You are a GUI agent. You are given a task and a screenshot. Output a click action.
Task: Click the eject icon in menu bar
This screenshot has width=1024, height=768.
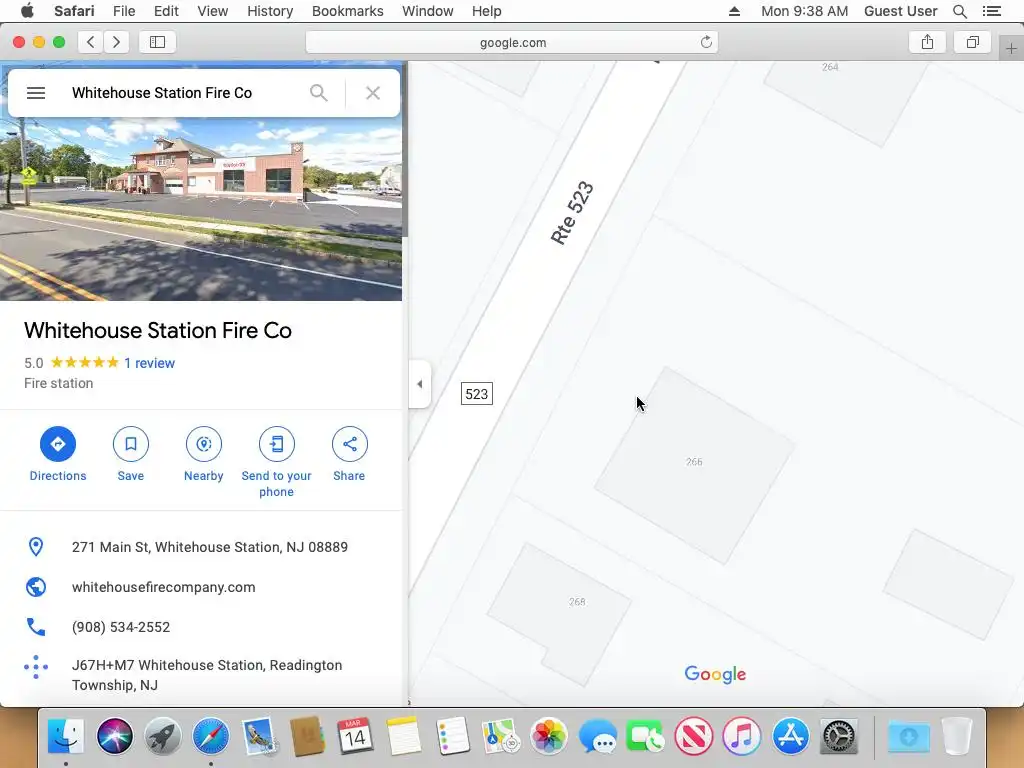(735, 11)
